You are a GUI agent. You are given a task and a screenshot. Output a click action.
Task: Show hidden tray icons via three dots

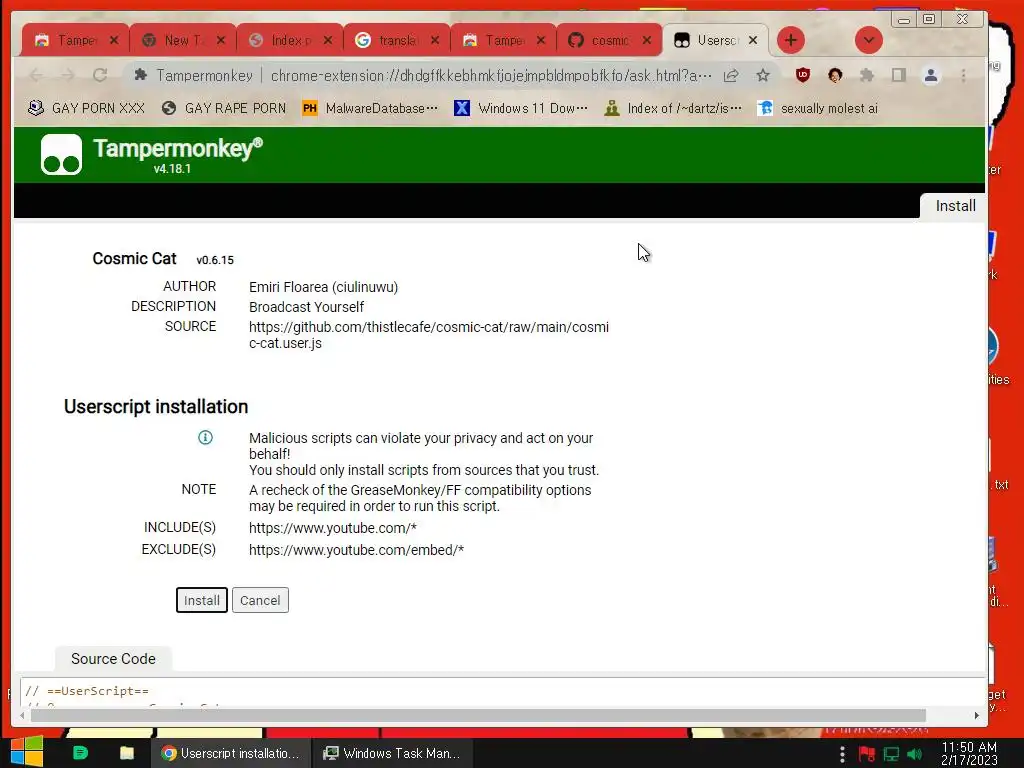click(x=842, y=754)
